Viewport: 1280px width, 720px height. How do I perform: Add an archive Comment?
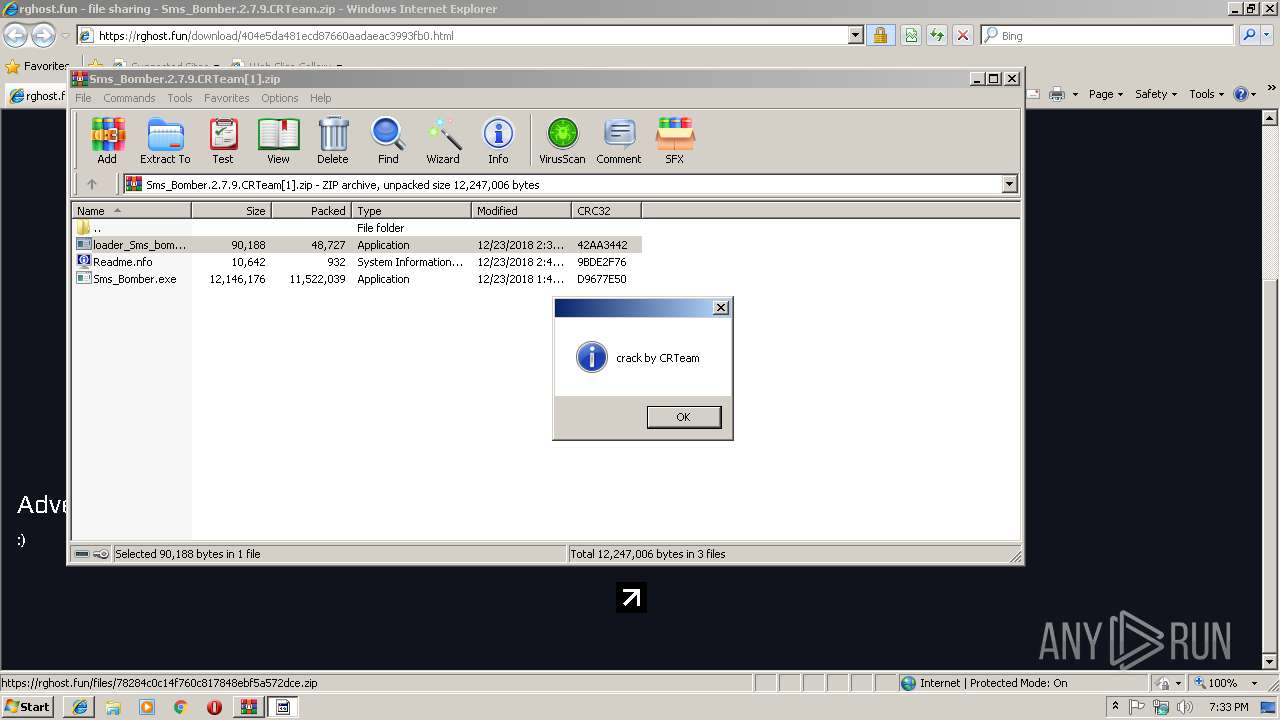[x=619, y=140]
